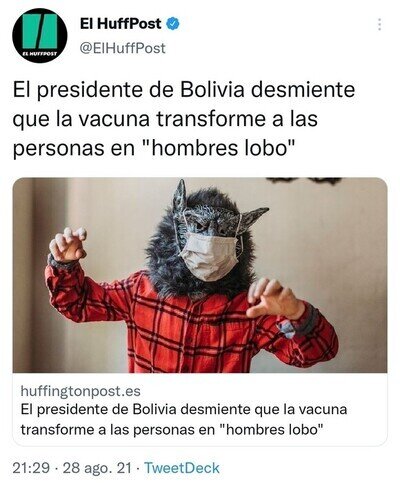Click the EL HUFFPOST label inside avatar
The height and width of the screenshot is (483, 400).
(x=39, y=53)
